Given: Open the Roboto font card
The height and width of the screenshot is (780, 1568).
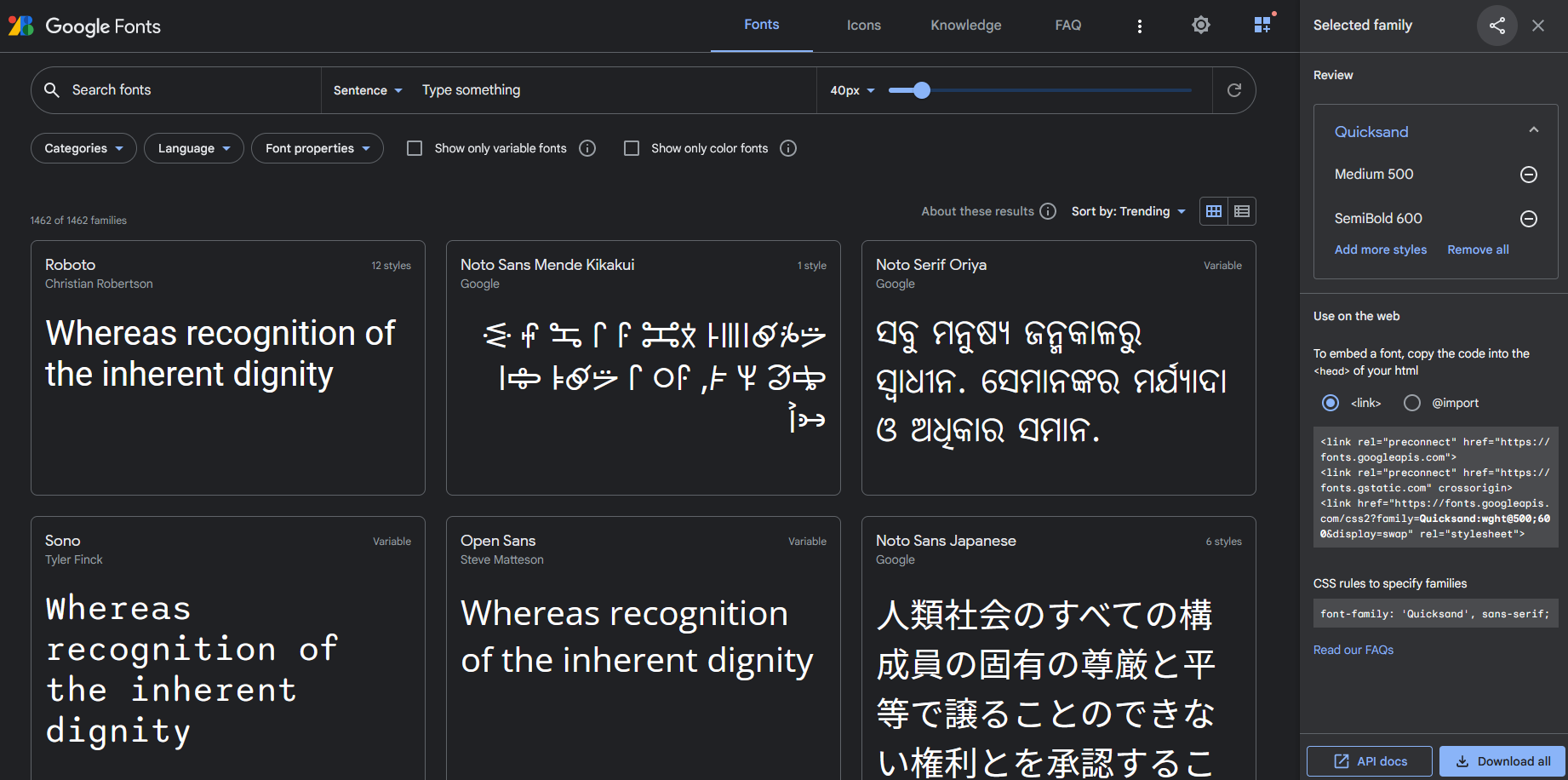Looking at the screenshot, I should [228, 368].
